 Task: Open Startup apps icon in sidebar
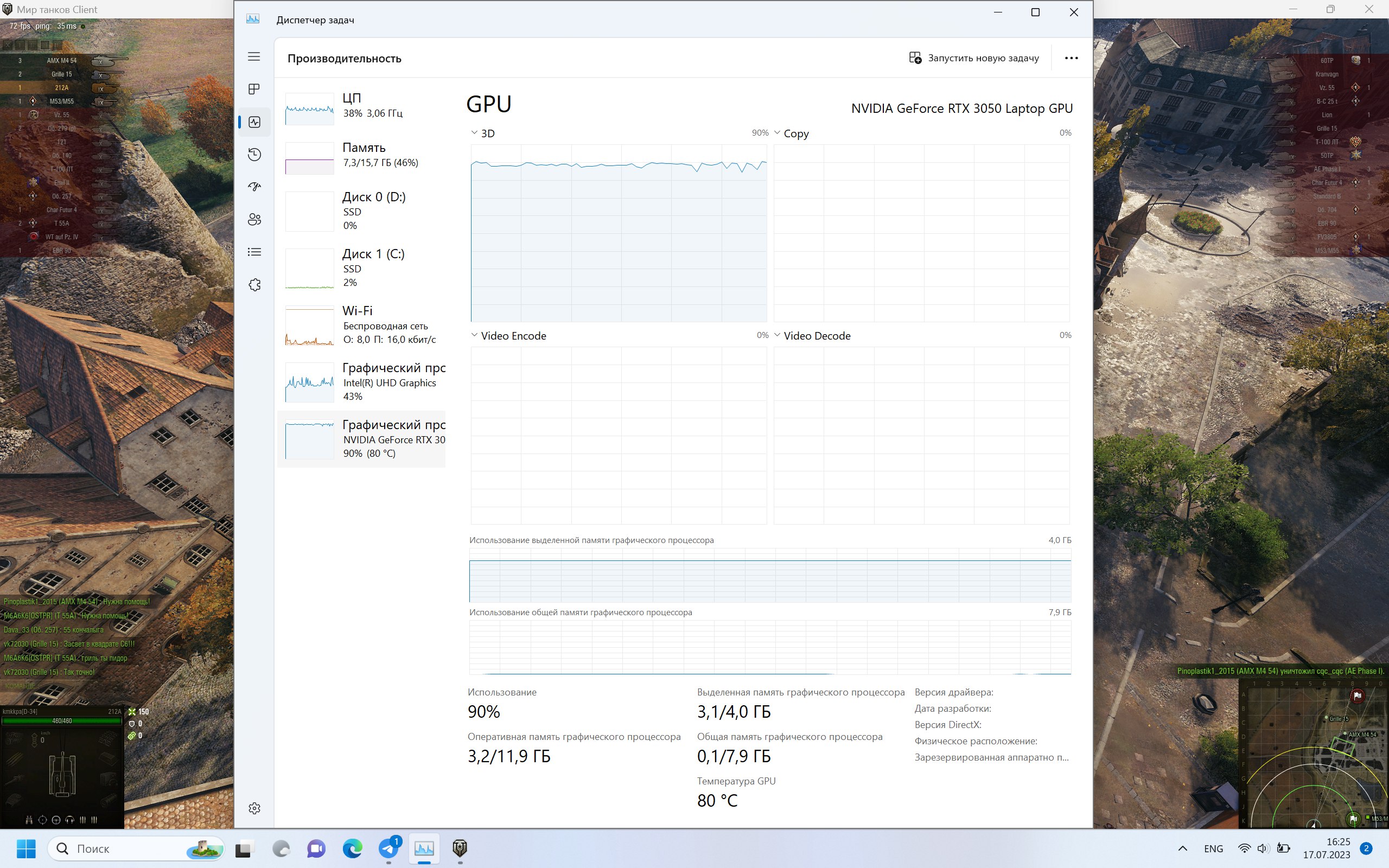tap(254, 187)
